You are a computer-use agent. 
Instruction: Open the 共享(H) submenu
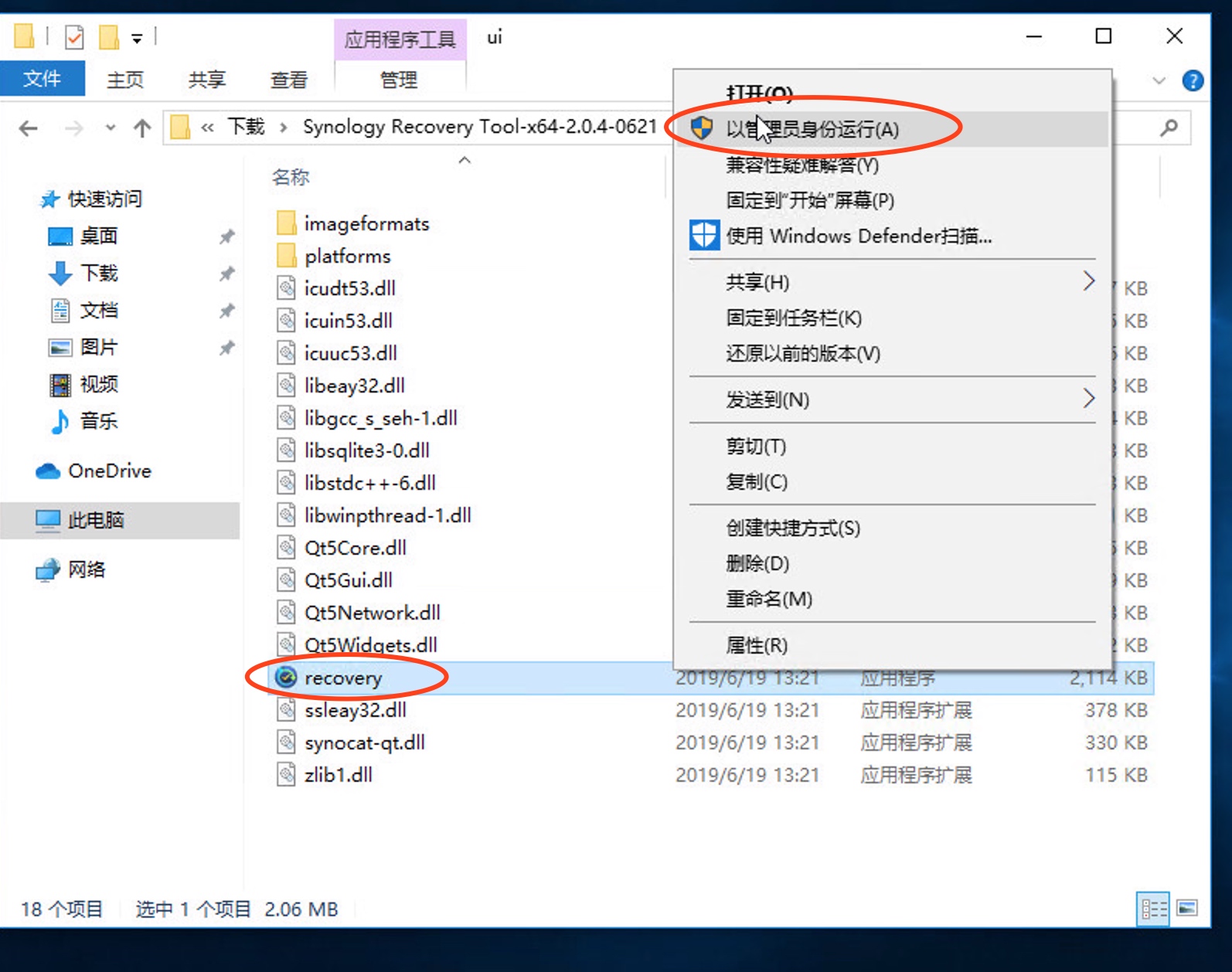point(892,282)
